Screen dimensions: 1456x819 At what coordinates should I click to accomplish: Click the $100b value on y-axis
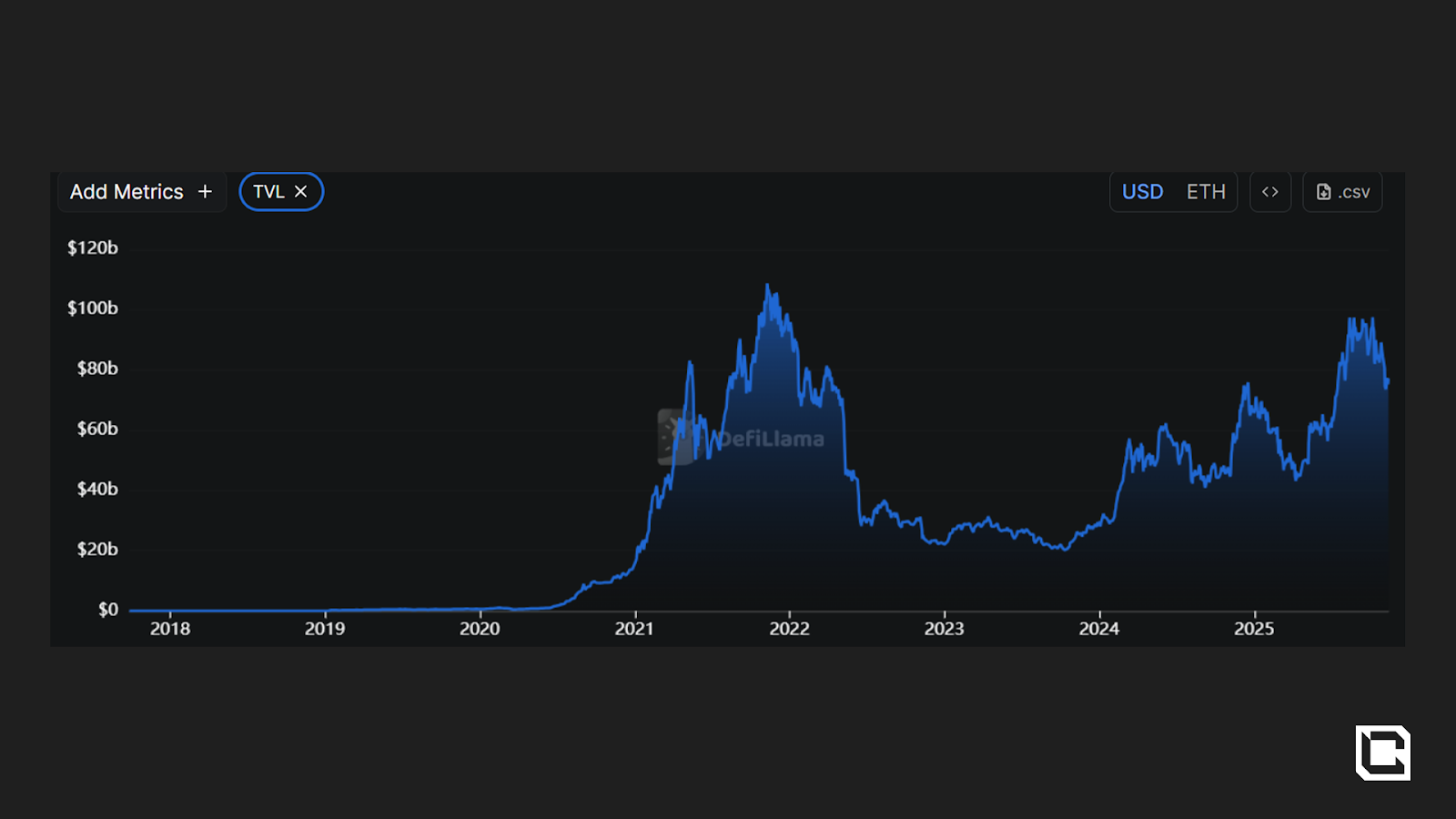click(x=93, y=308)
